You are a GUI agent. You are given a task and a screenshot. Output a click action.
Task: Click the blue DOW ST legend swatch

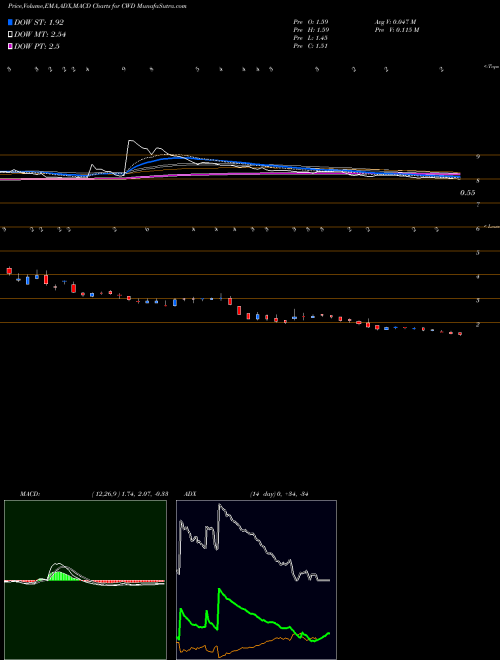click(10, 22)
